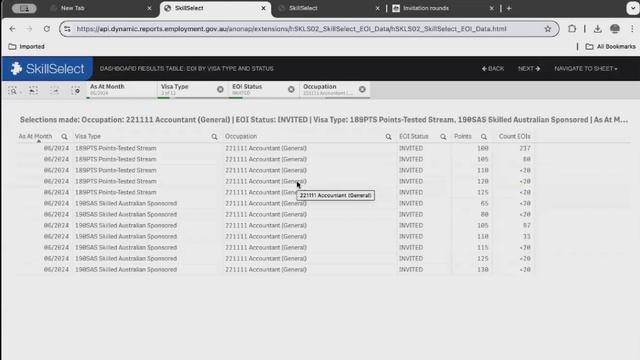Screen dimensions: 640x360
Task: Click the BACK navigation button
Action: [x=493, y=69]
